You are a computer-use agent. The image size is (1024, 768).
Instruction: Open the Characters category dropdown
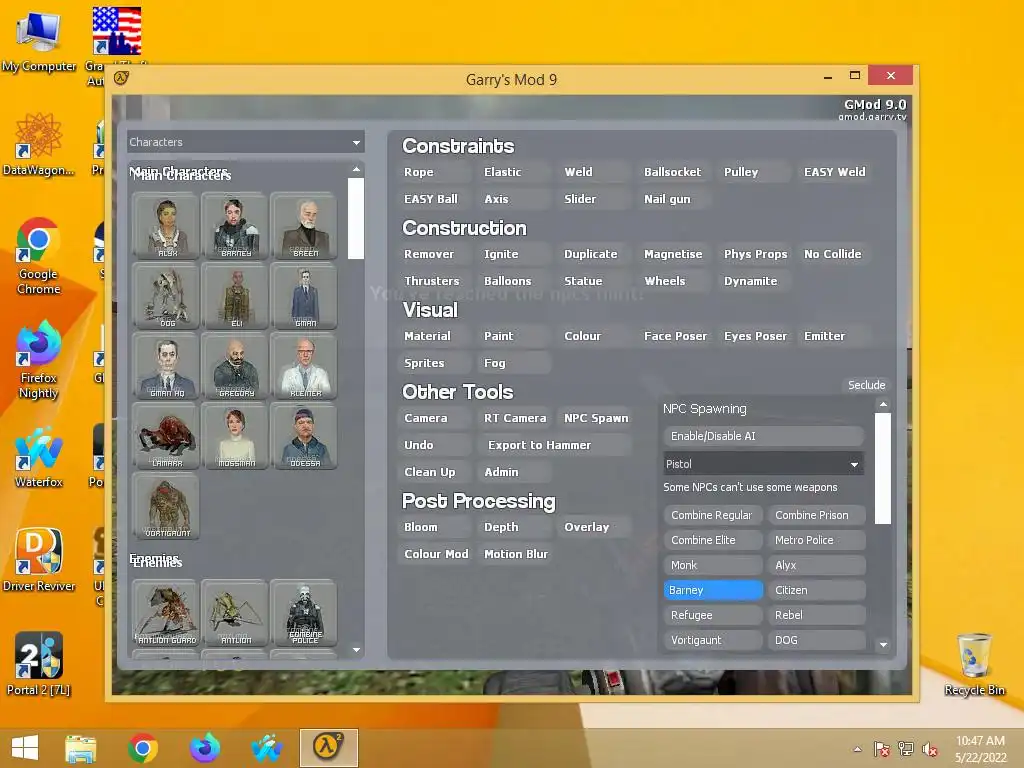click(x=246, y=142)
